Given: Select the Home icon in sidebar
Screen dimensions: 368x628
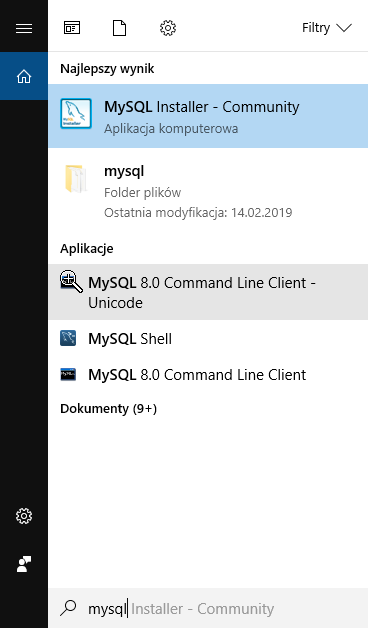Looking at the screenshot, I should click(x=24, y=76).
